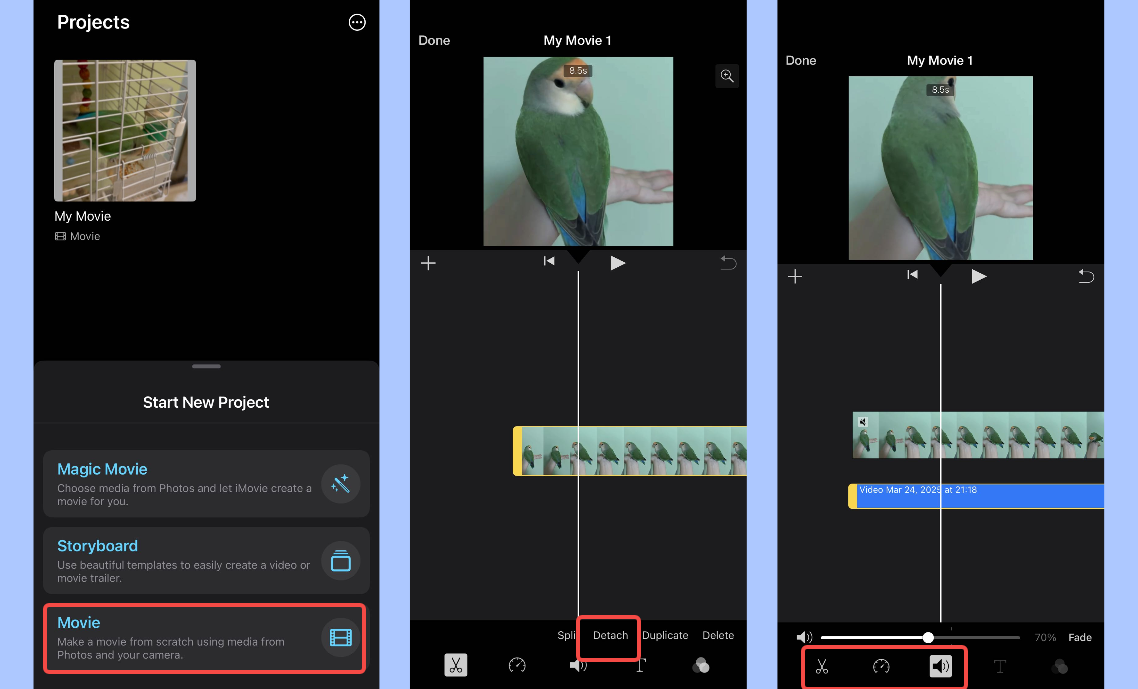
Task: Select the scissors actions tool in middle editor
Action: [x=456, y=665]
